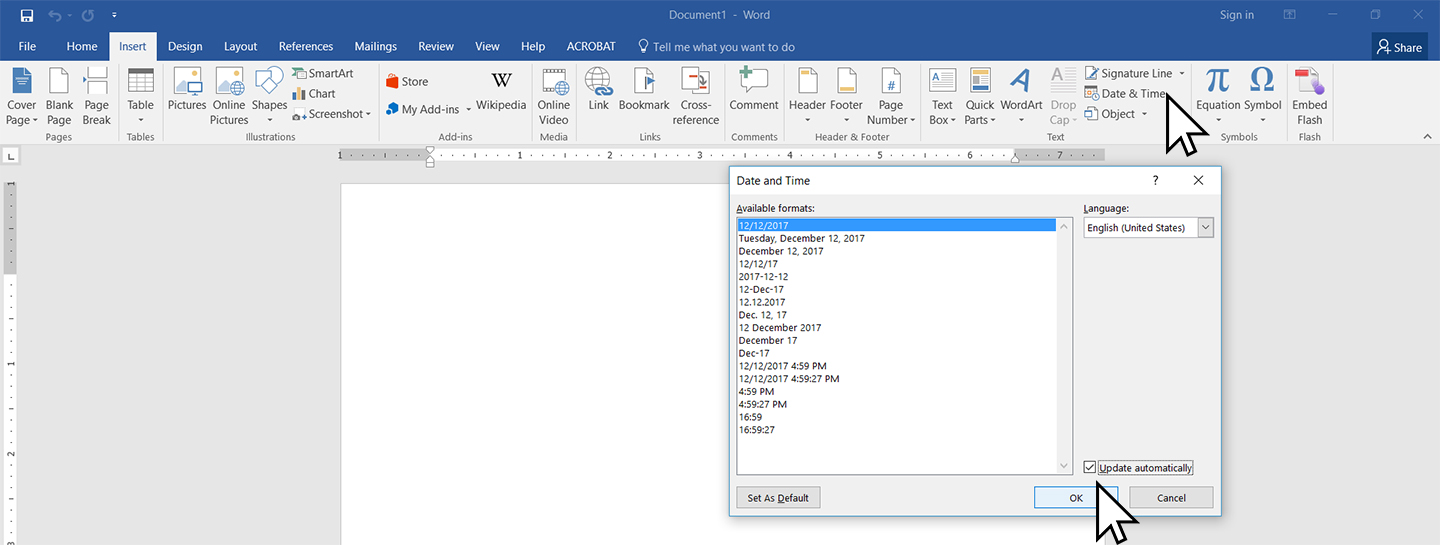Open the ACROBAT tab
Image resolution: width=1440 pixels, height=545 pixels.
[x=591, y=47]
